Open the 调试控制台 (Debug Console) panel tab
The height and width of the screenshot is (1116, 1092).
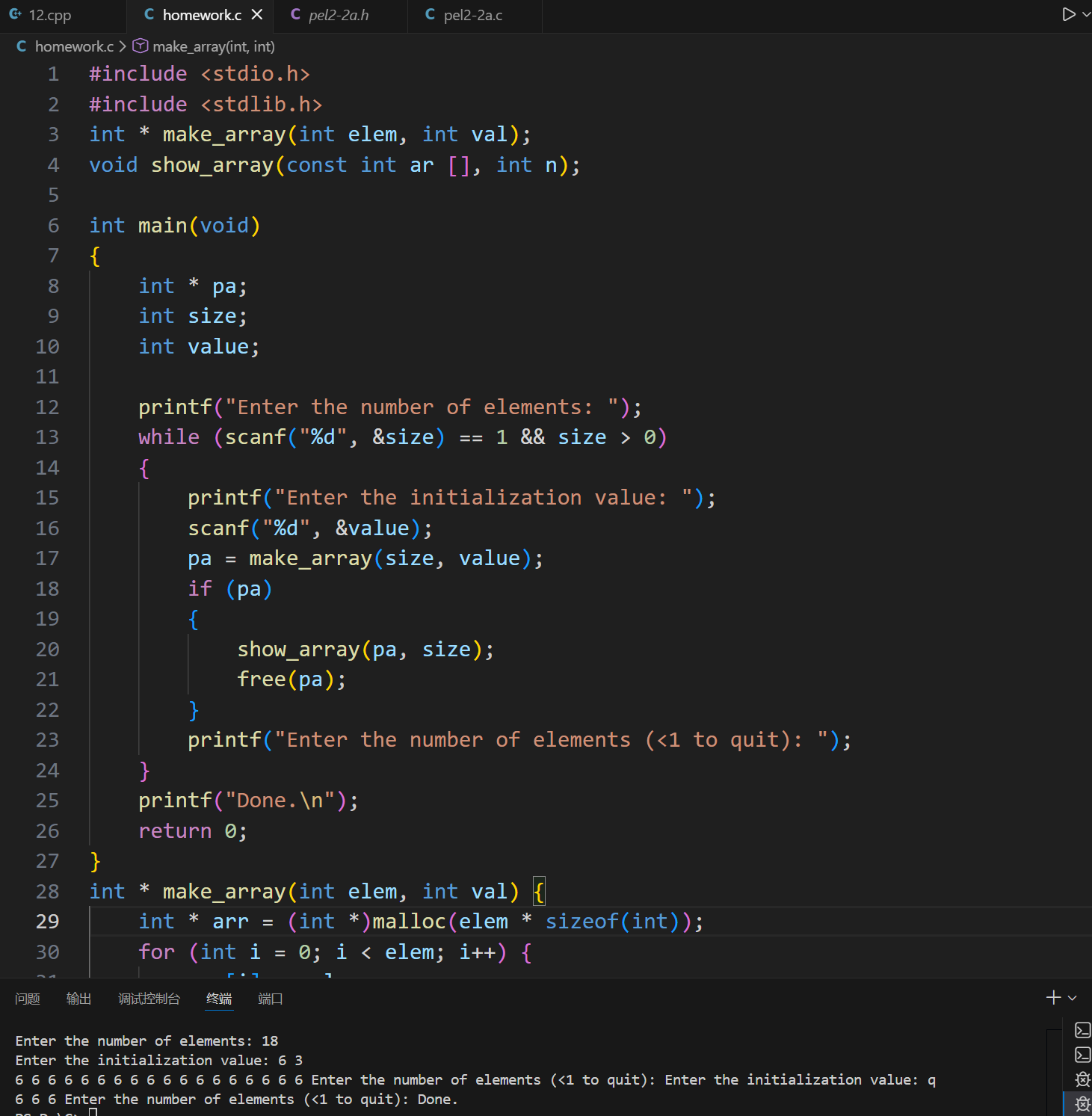click(149, 999)
